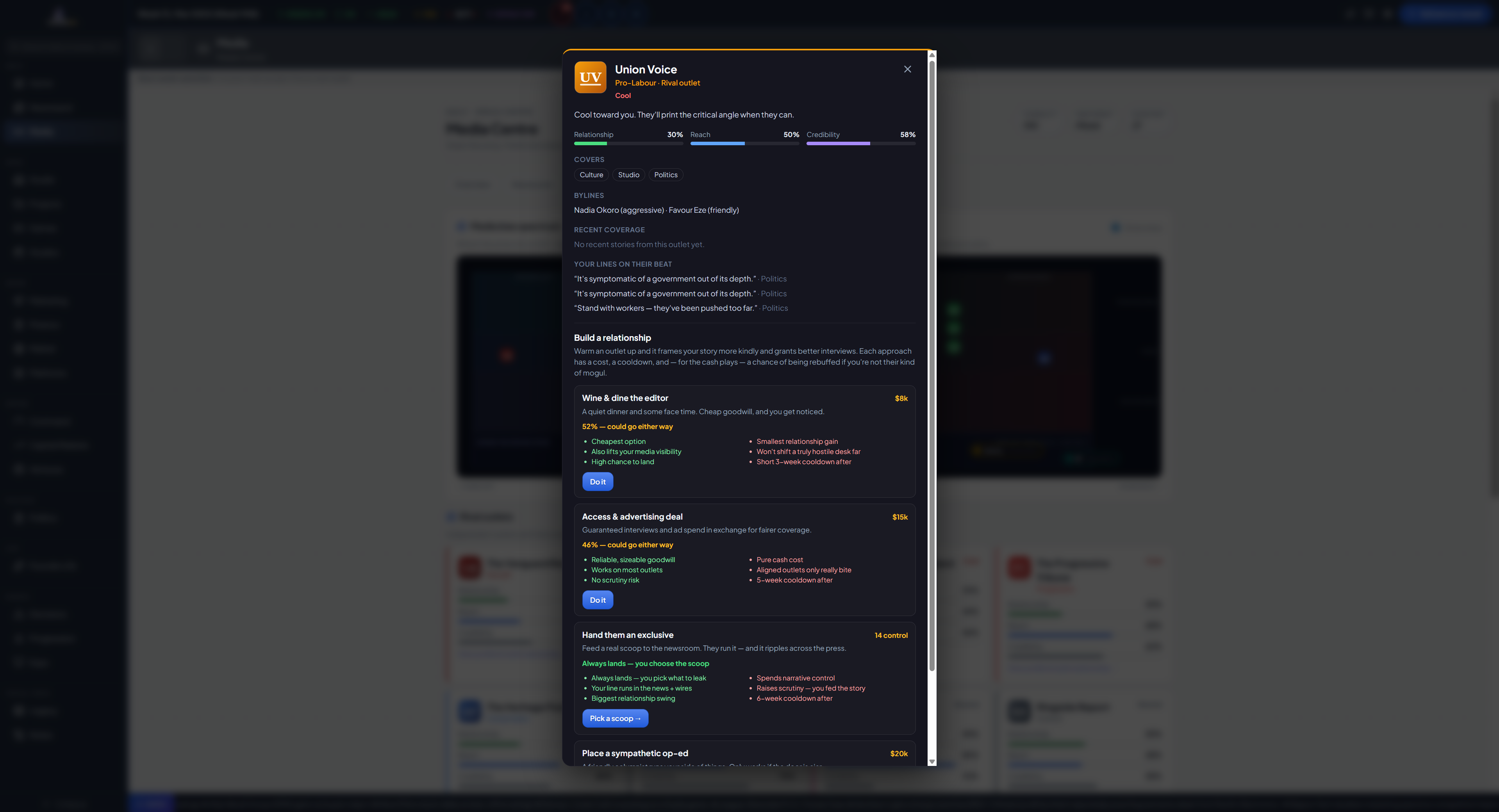This screenshot has width=1499, height=812.
Task: Click the $20k cost for op-ed
Action: pos(898,754)
